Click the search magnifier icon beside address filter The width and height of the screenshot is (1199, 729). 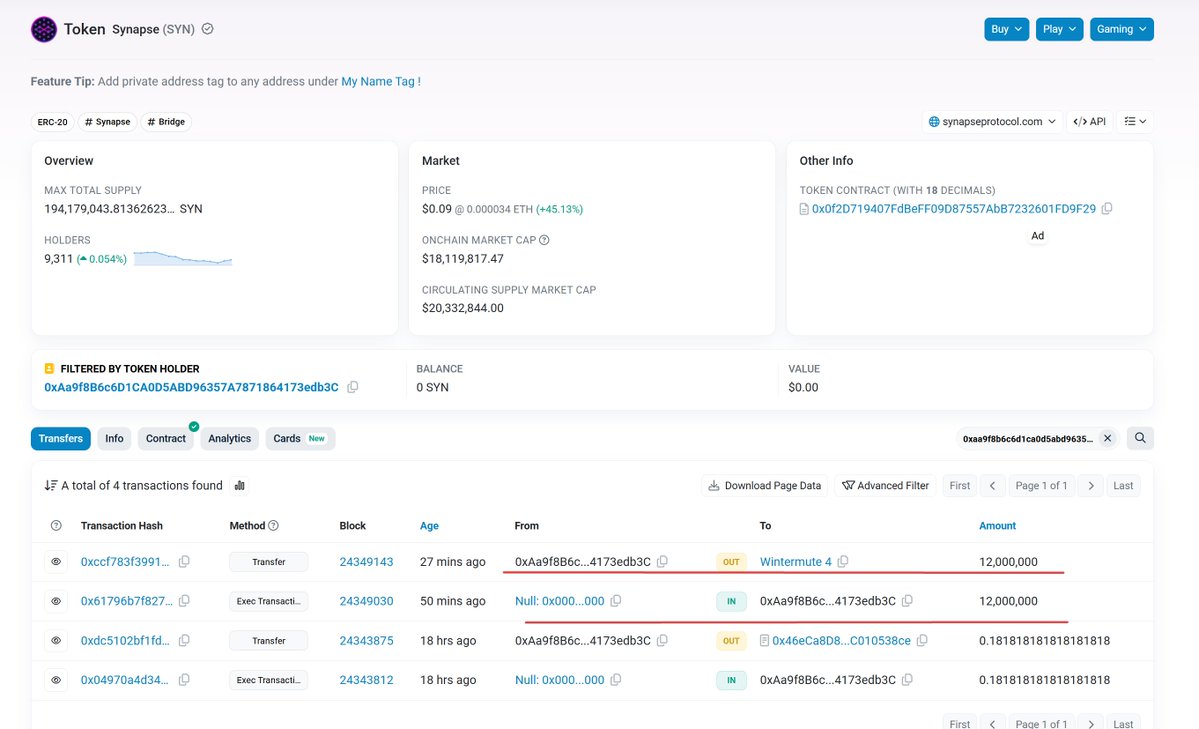[1140, 438]
